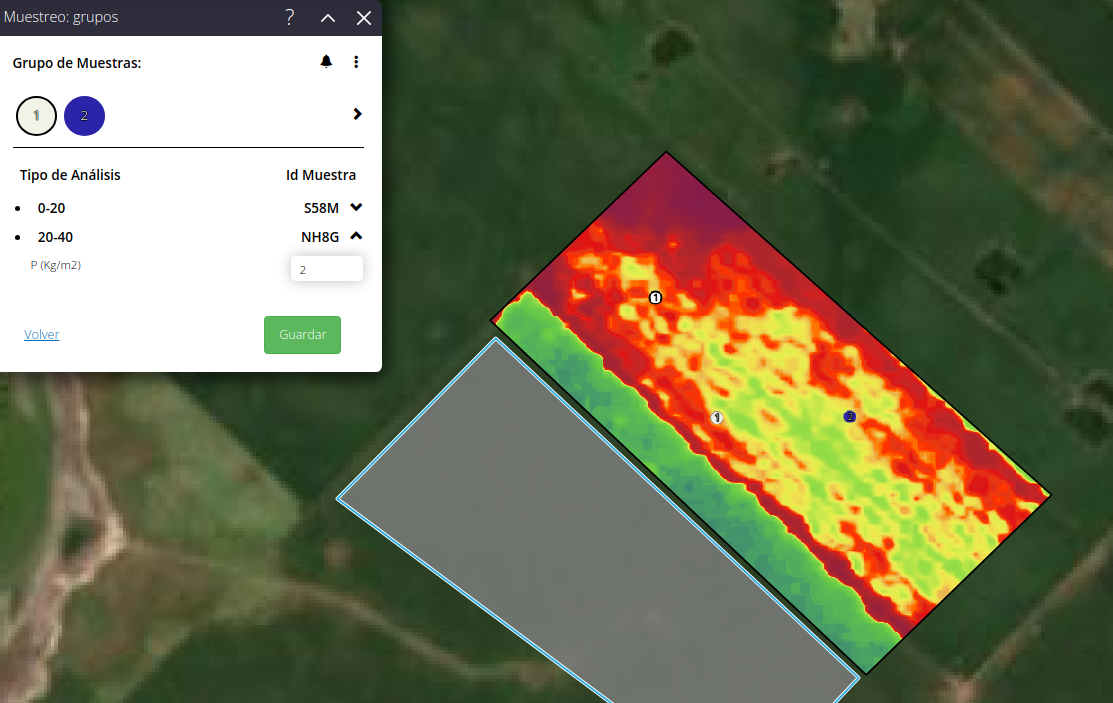Open help for Muestreo: grupos panel
This screenshot has height=703, width=1113.
290,18
